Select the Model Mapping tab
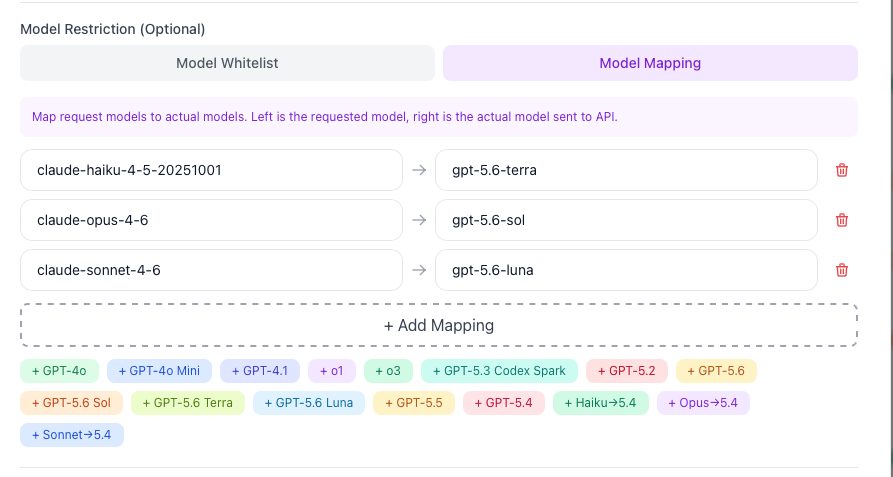 (x=650, y=63)
